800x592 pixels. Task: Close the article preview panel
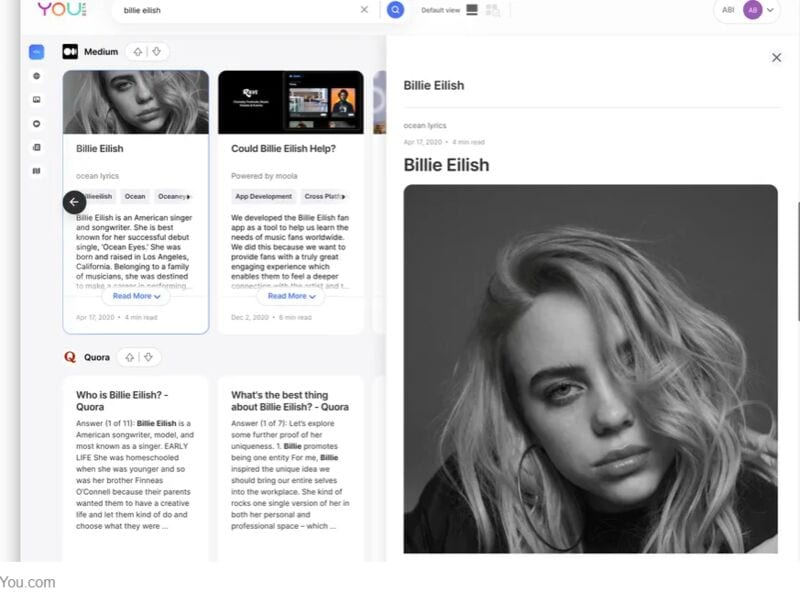[777, 58]
